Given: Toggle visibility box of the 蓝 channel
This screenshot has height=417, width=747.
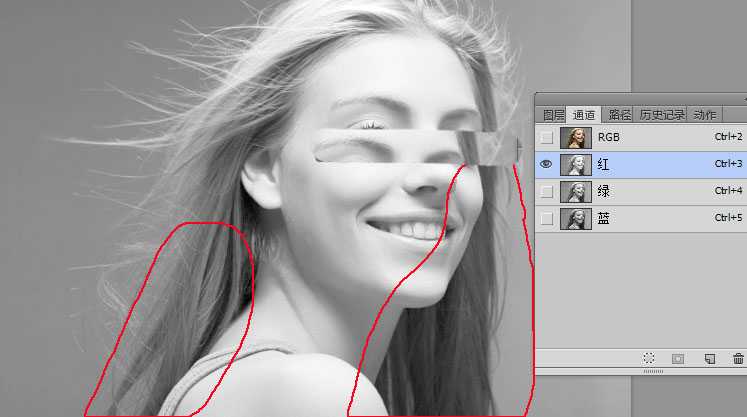Looking at the screenshot, I should (545, 218).
